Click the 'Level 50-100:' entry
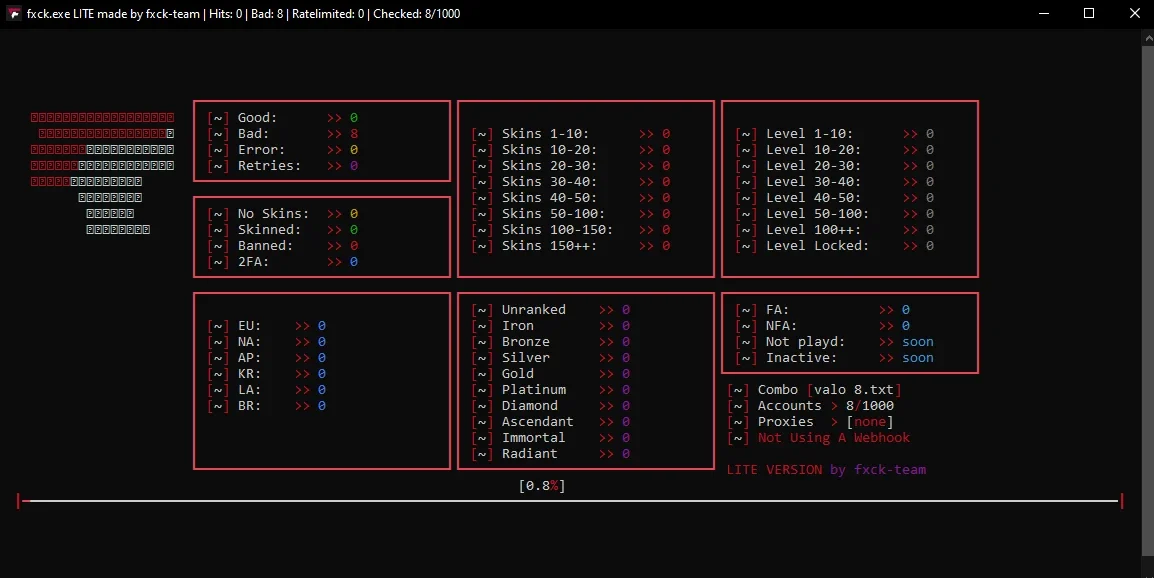Viewport: 1154px width, 578px height. pos(835,214)
